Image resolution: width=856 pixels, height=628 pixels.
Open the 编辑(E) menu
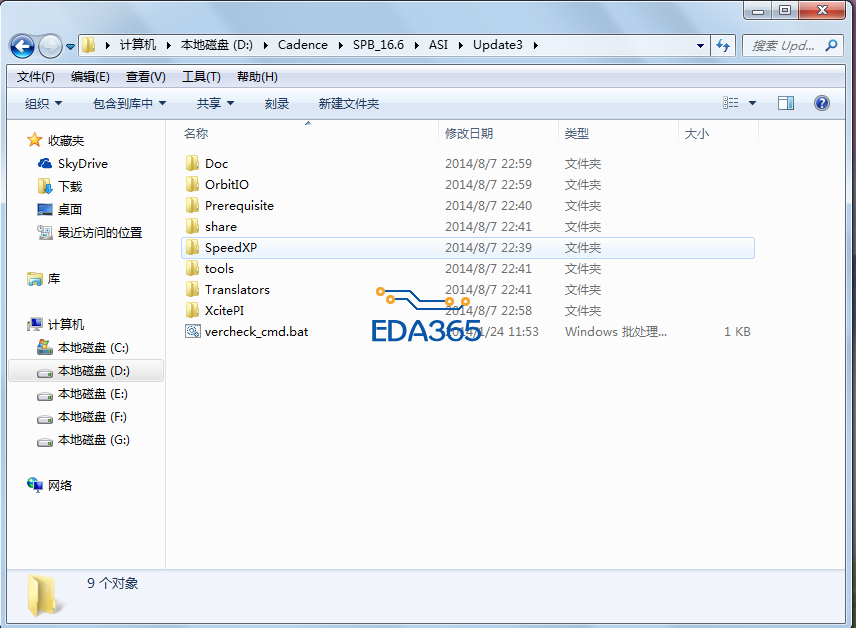pyautogui.click(x=90, y=77)
